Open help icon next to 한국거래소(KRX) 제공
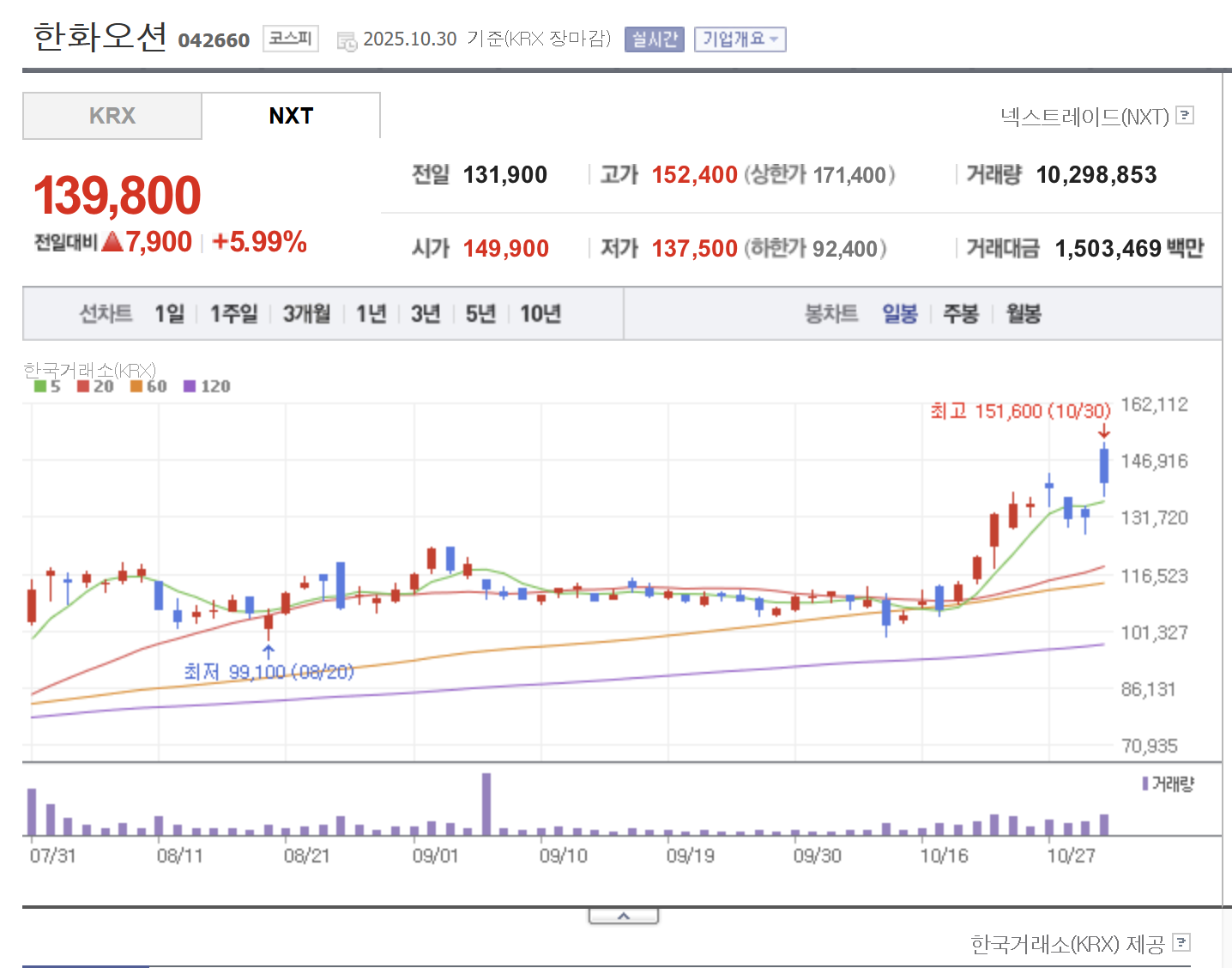The width and height of the screenshot is (1232, 968). [x=1181, y=942]
